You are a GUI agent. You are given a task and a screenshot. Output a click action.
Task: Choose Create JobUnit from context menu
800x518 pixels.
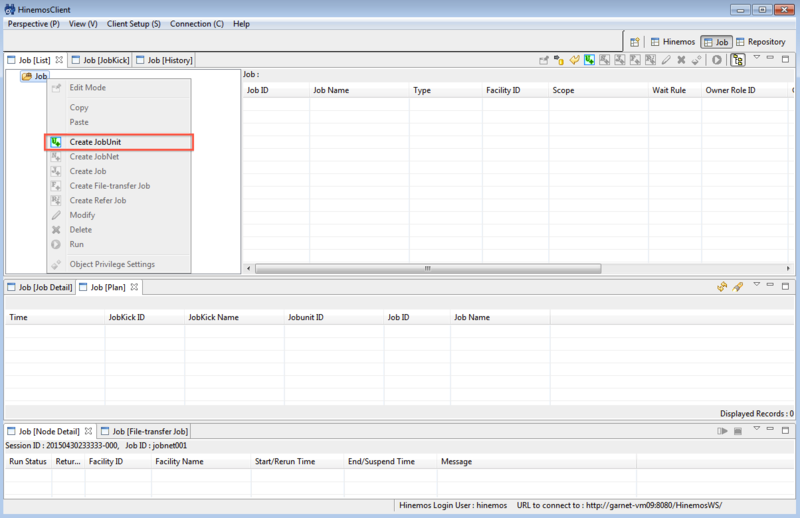pos(119,142)
